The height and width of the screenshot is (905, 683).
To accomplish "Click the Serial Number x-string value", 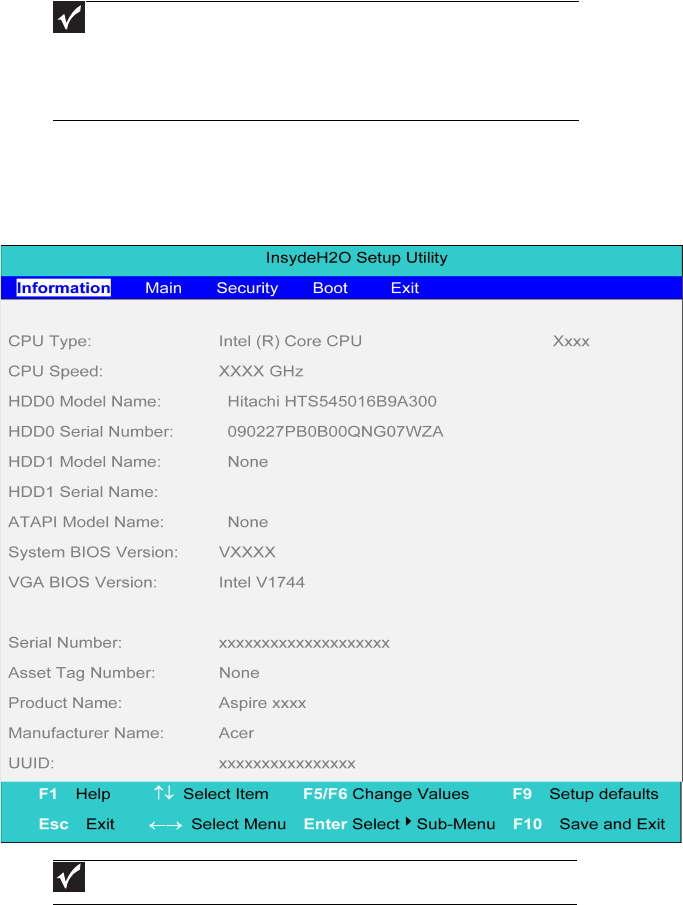I will 304,644.
